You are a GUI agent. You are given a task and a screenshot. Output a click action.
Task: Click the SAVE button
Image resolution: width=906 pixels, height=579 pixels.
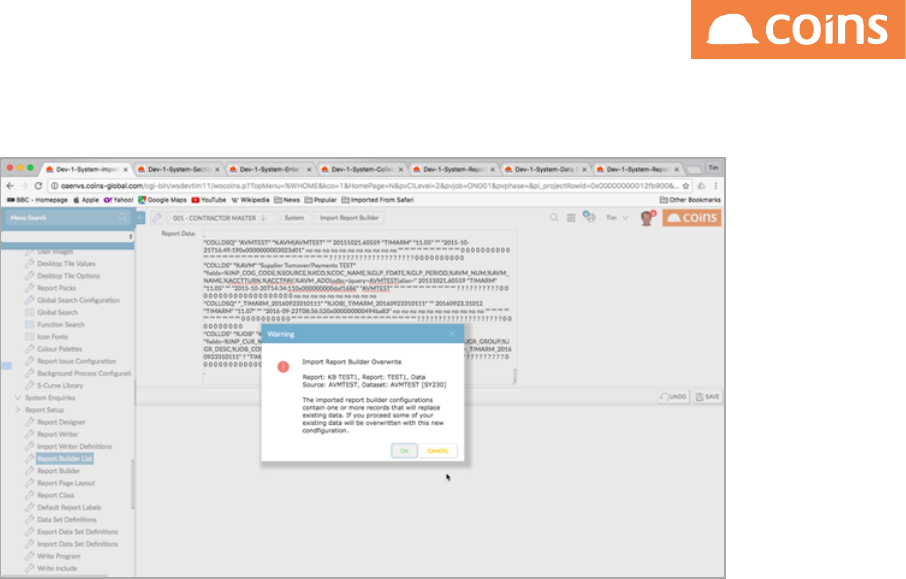[x=708, y=397]
